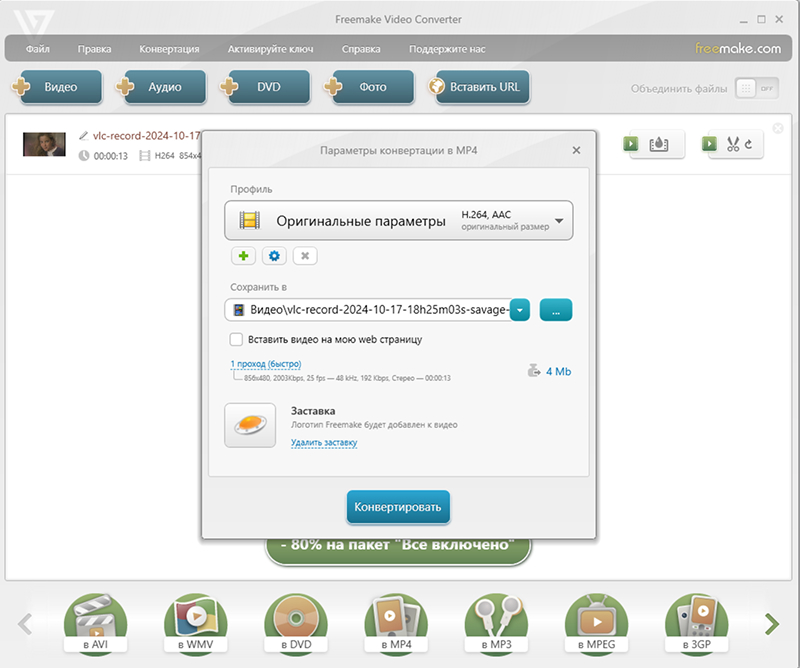This screenshot has height=668, width=800.
Task: Open the Оригинальные параметры profile dropdown
Action: [398, 220]
